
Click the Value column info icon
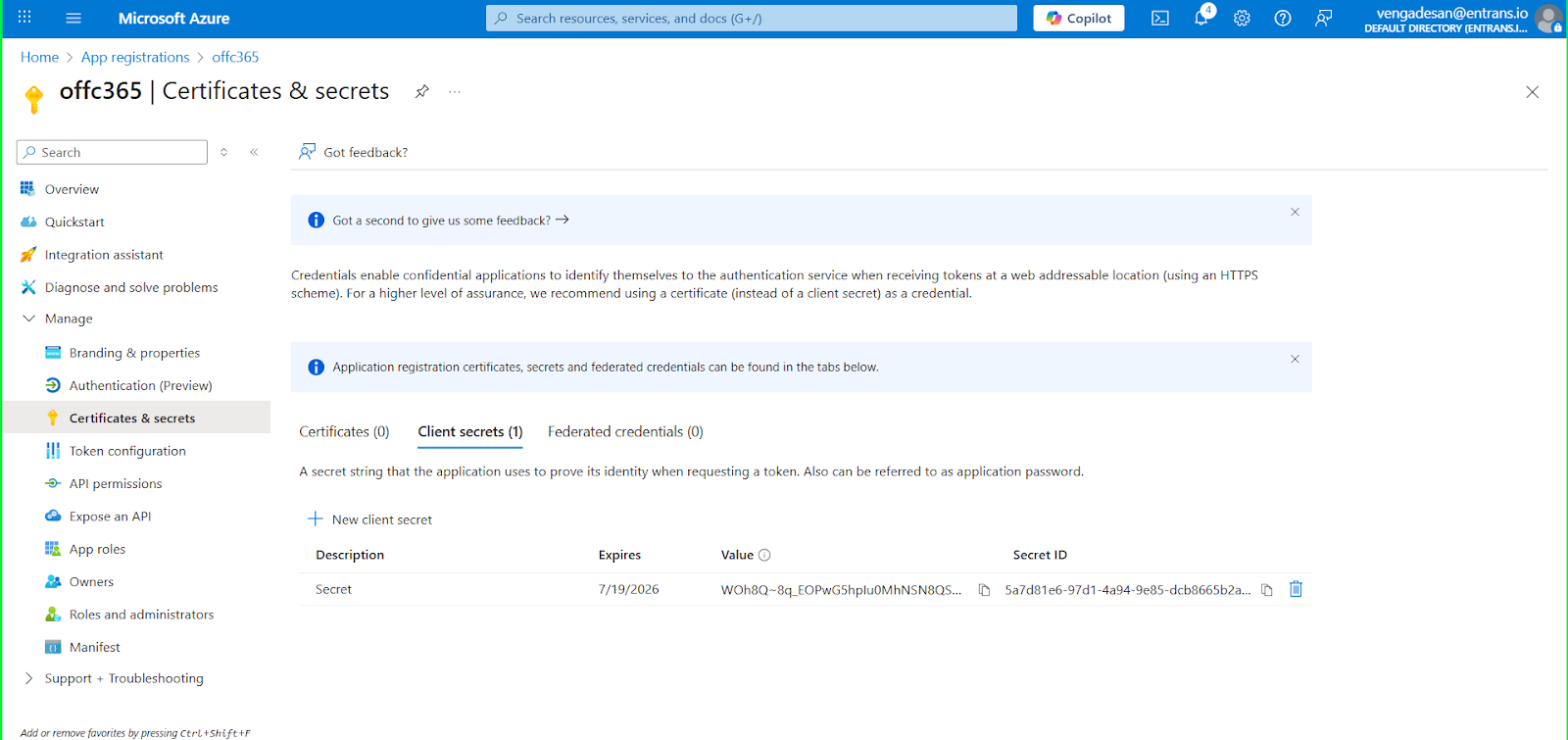[764, 555]
